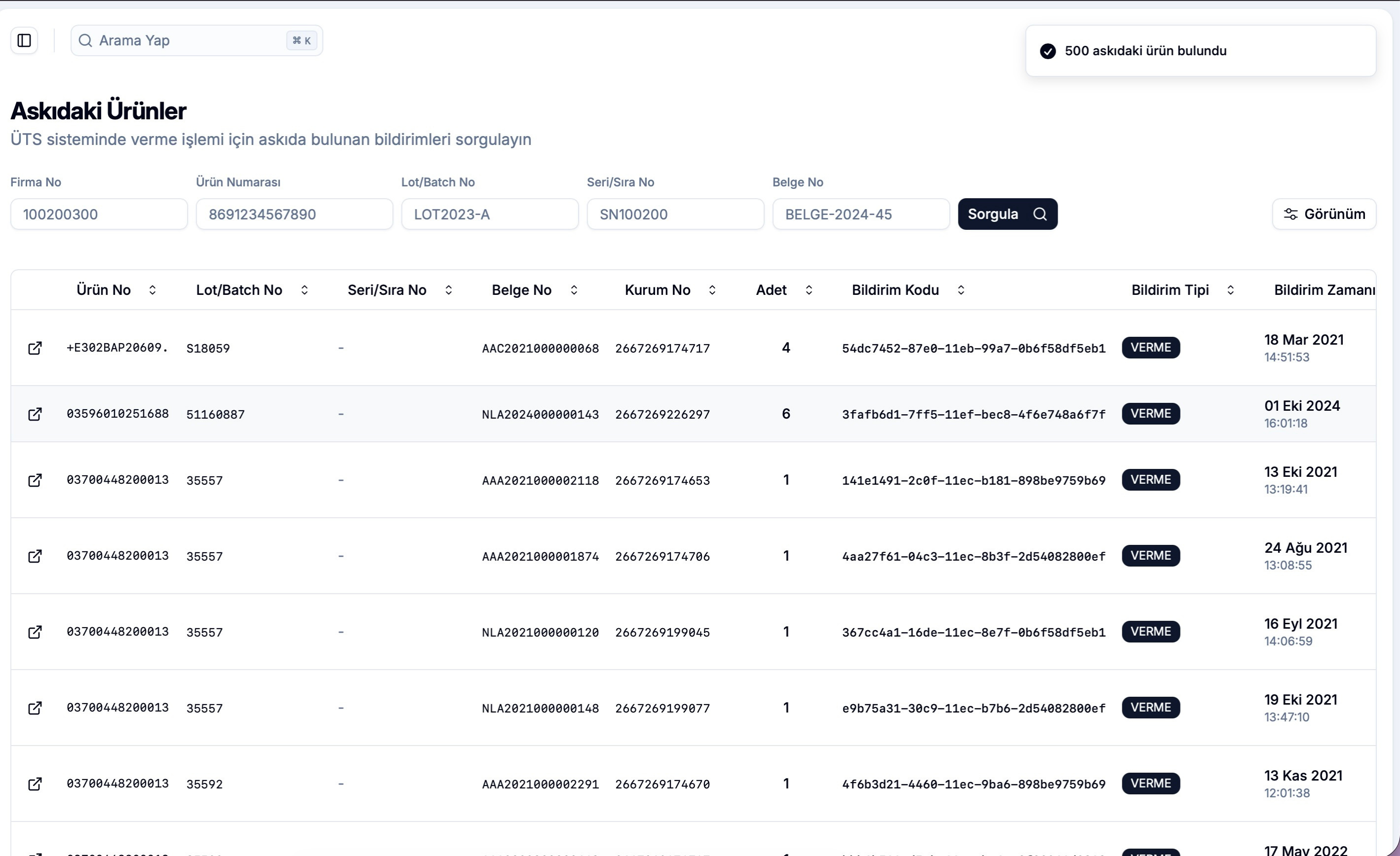This screenshot has height=856, width=1400.
Task: Click the date 16 Eyl 2021
Action: (x=1301, y=624)
